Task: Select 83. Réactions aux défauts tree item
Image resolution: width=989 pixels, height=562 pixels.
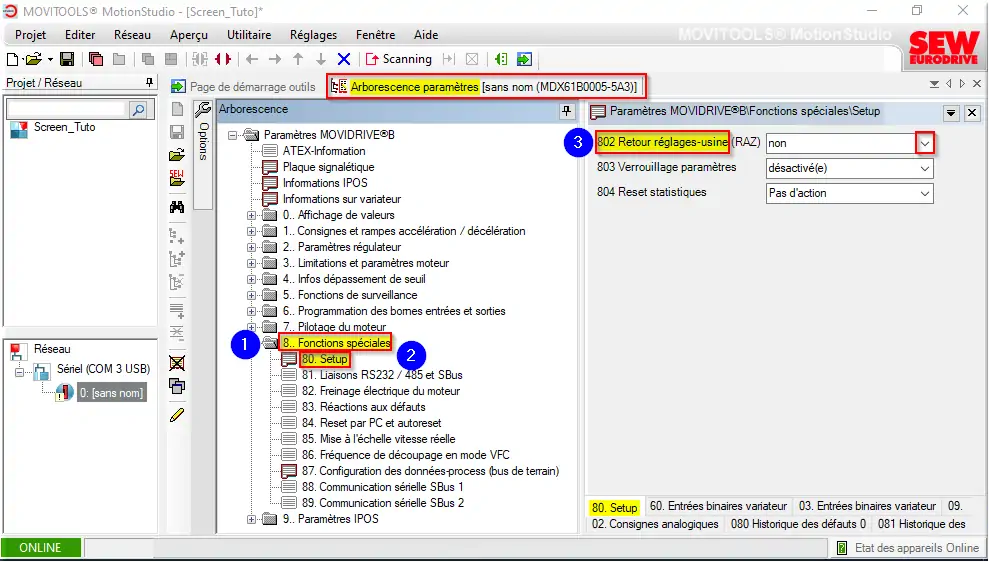Action: (364, 407)
